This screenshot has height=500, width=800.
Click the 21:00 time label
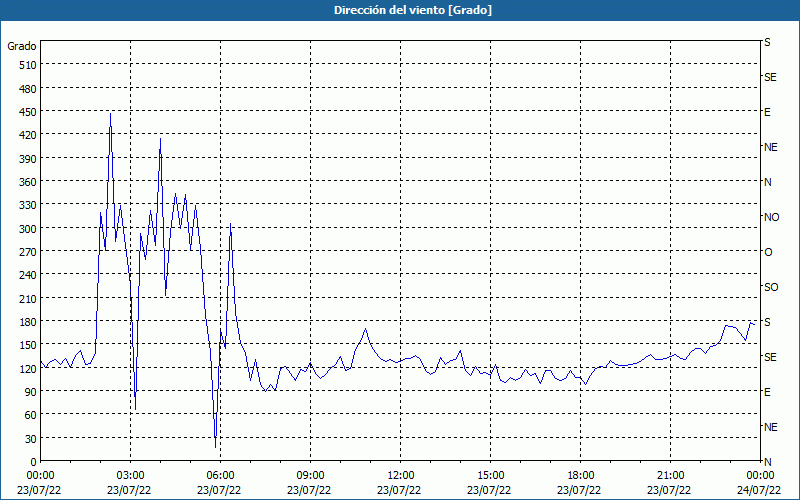[670, 476]
